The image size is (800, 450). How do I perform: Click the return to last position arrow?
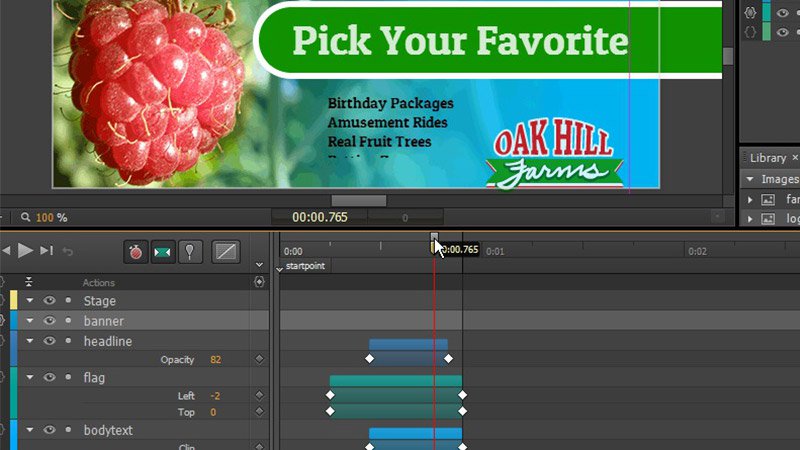tap(67, 251)
